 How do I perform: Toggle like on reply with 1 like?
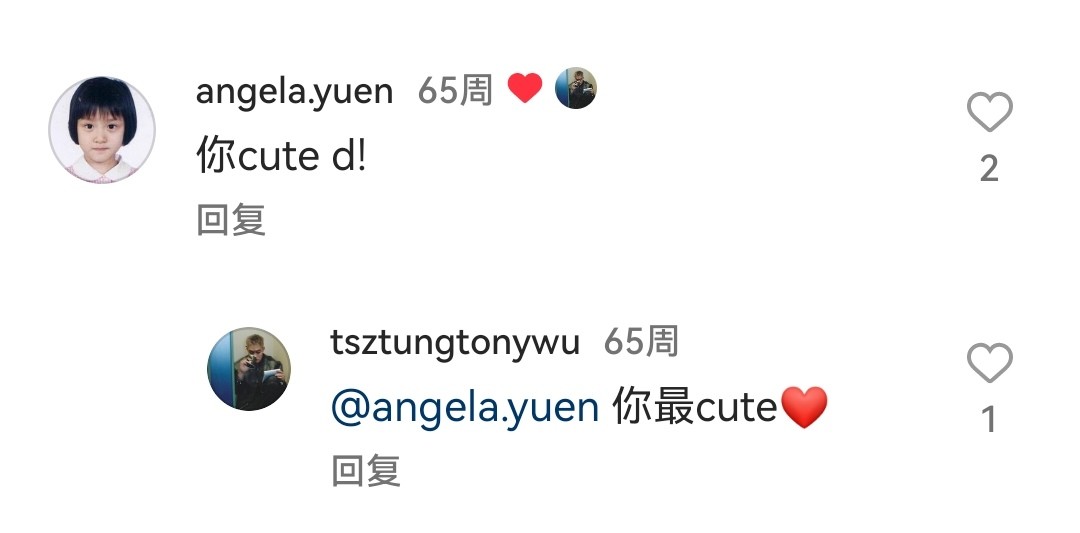[990, 362]
